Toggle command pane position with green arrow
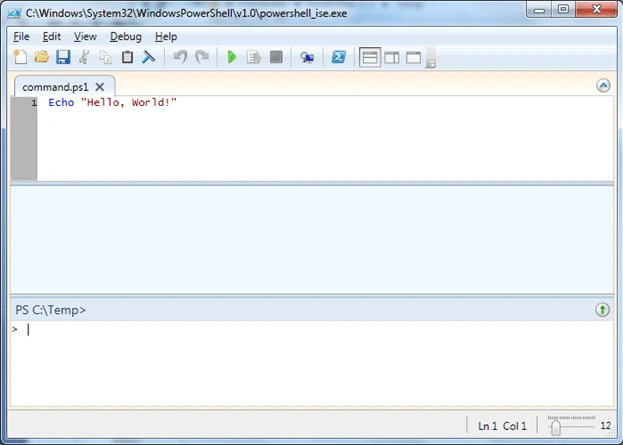This screenshot has width=623, height=445. point(602,310)
